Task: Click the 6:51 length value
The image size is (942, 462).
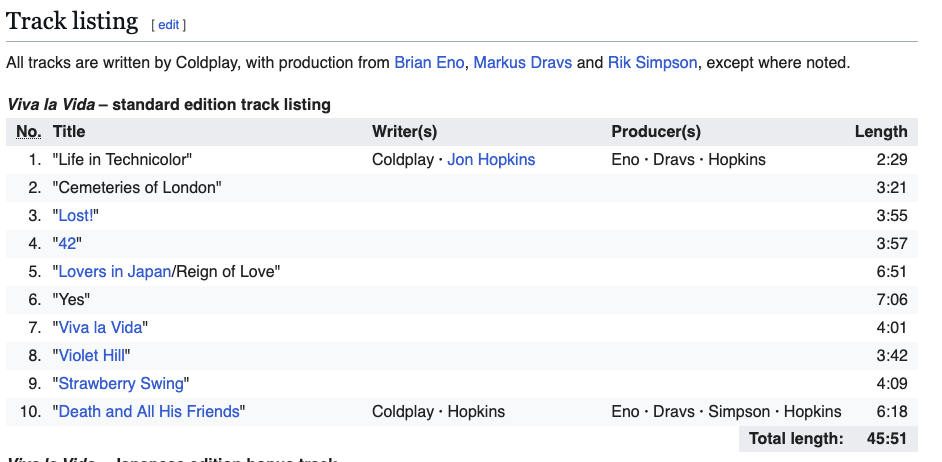Action: click(x=892, y=272)
